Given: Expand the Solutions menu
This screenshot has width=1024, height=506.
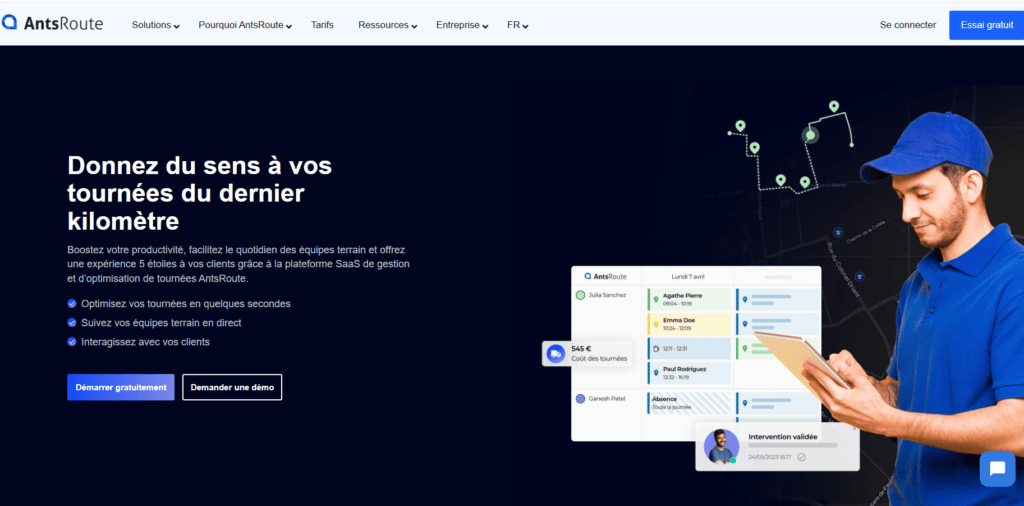Looking at the screenshot, I should pyautogui.click(x=155, y=25).
